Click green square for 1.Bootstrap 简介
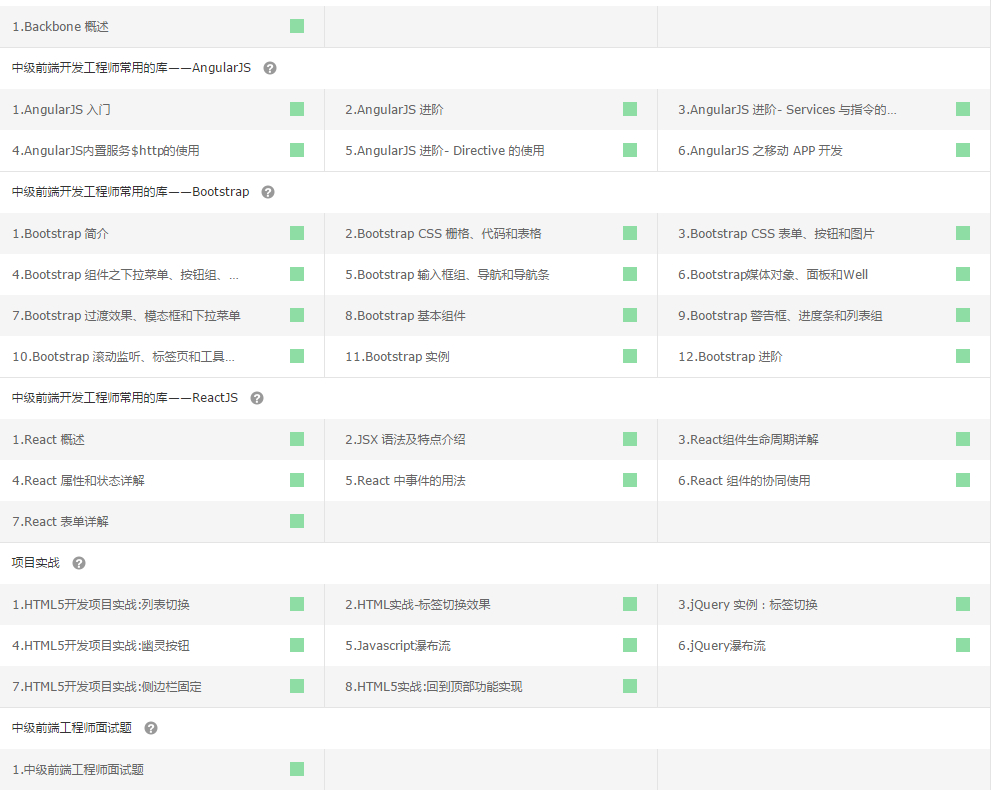The image size is (991, 790). pyautogui.click(x=297, y=233)
